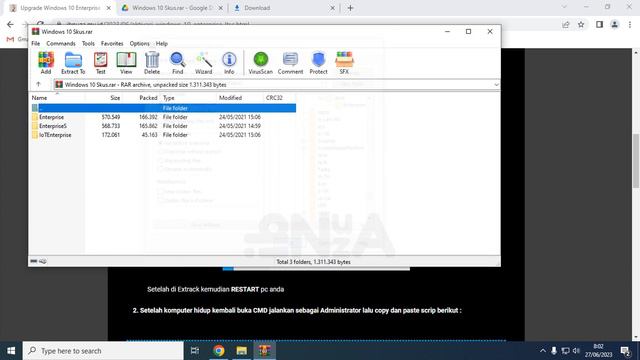
Task: Switch to Windows 10 Skus.rar Google Drive tab
Action: [172, 8]
